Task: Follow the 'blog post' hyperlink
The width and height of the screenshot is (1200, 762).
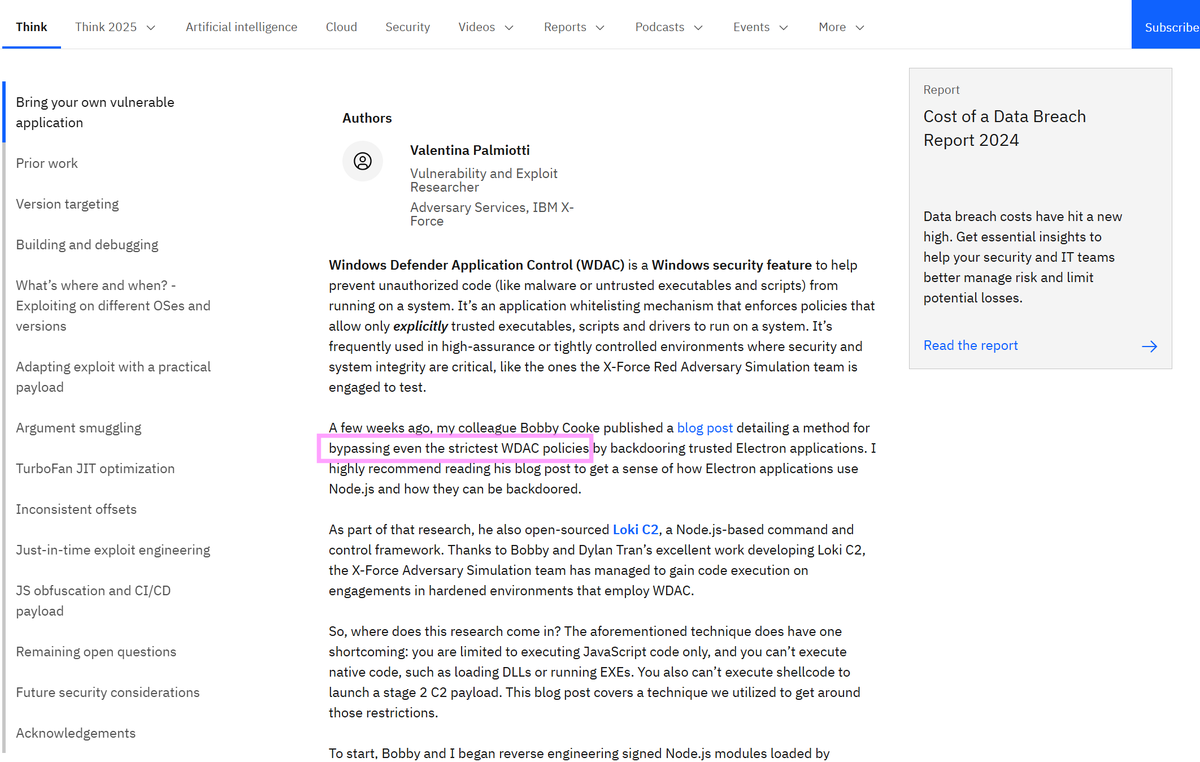Action: 705,427
